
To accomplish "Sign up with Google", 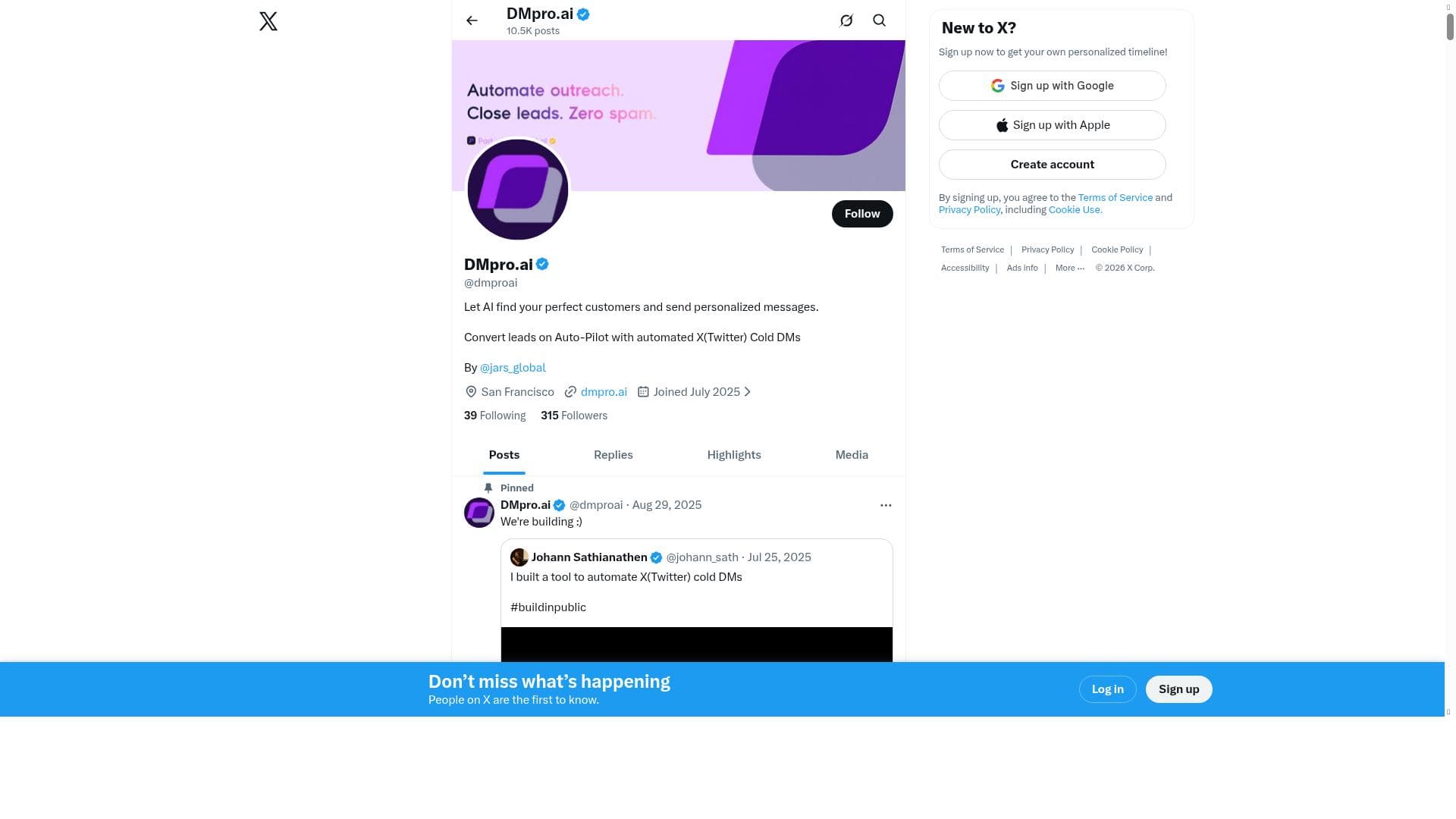I will coord(1052,86).
